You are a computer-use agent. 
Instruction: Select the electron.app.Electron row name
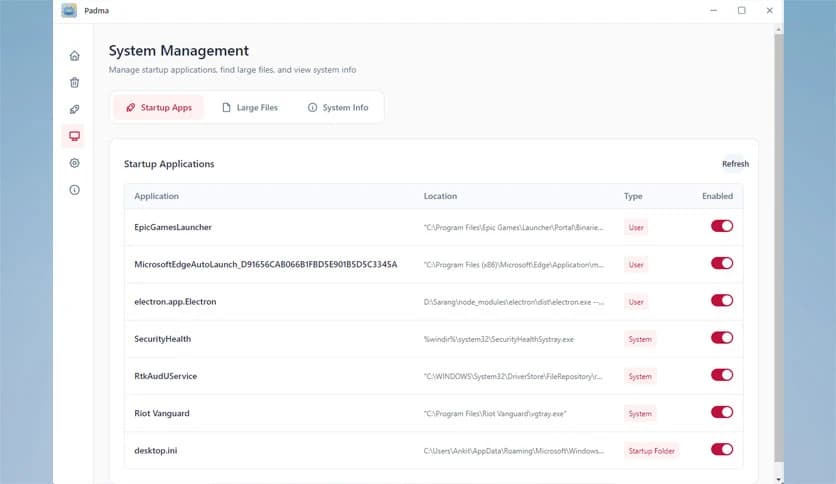click(x=175, y=301)
